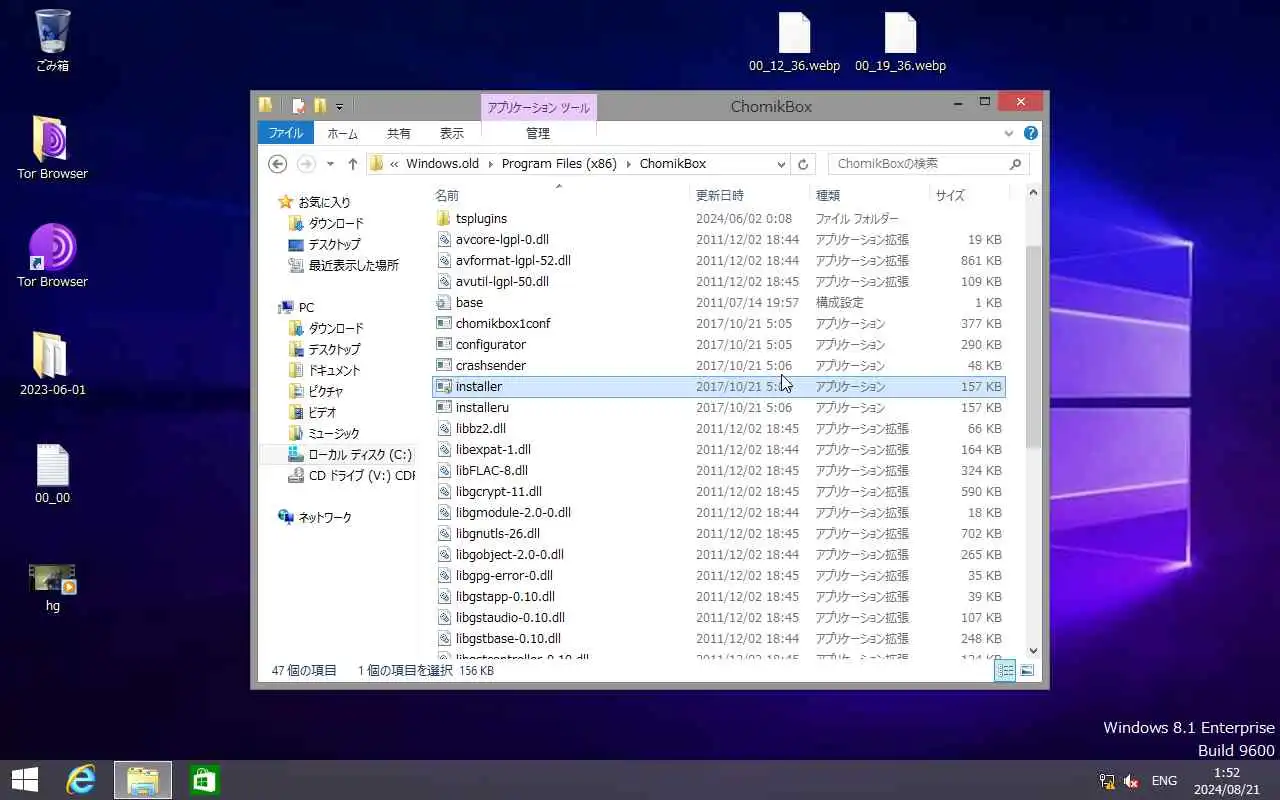The image size is (1280, 800).
Task: Click the ENG language indicator
Action: click(1164, 781)
